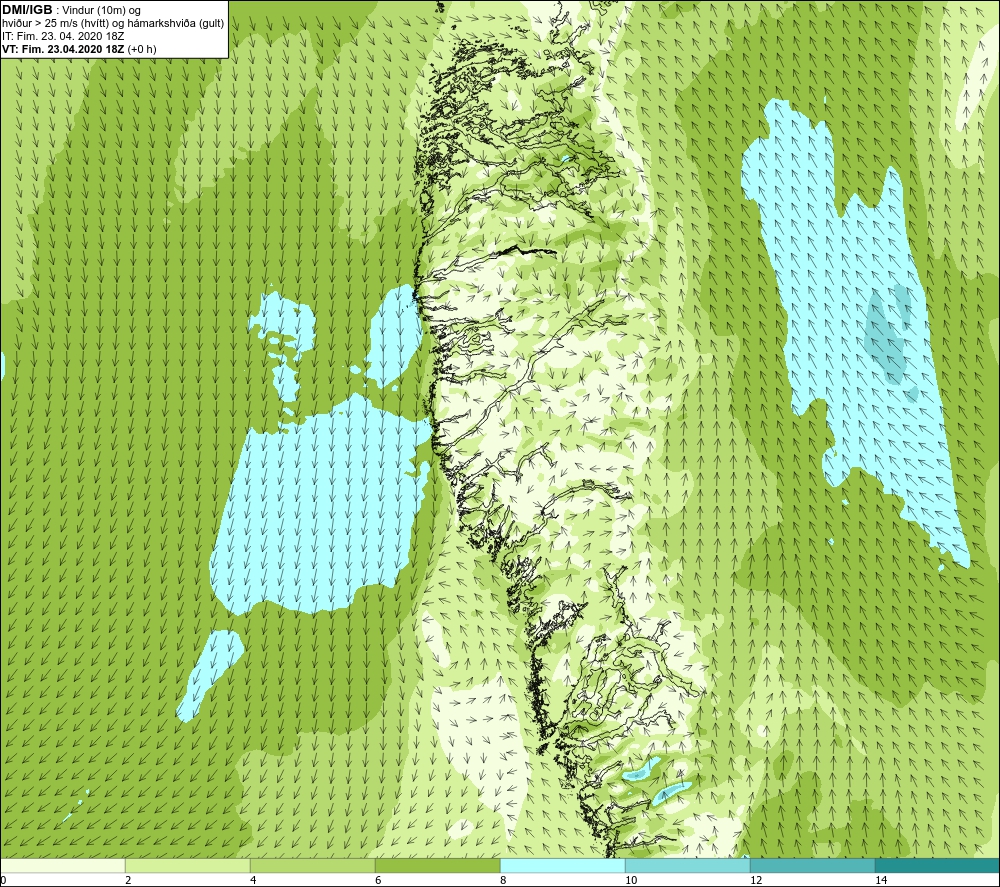Click the 6-8 m/s dark green legend swatch
The image size is (1000, 887).
[x=438, y=865]
